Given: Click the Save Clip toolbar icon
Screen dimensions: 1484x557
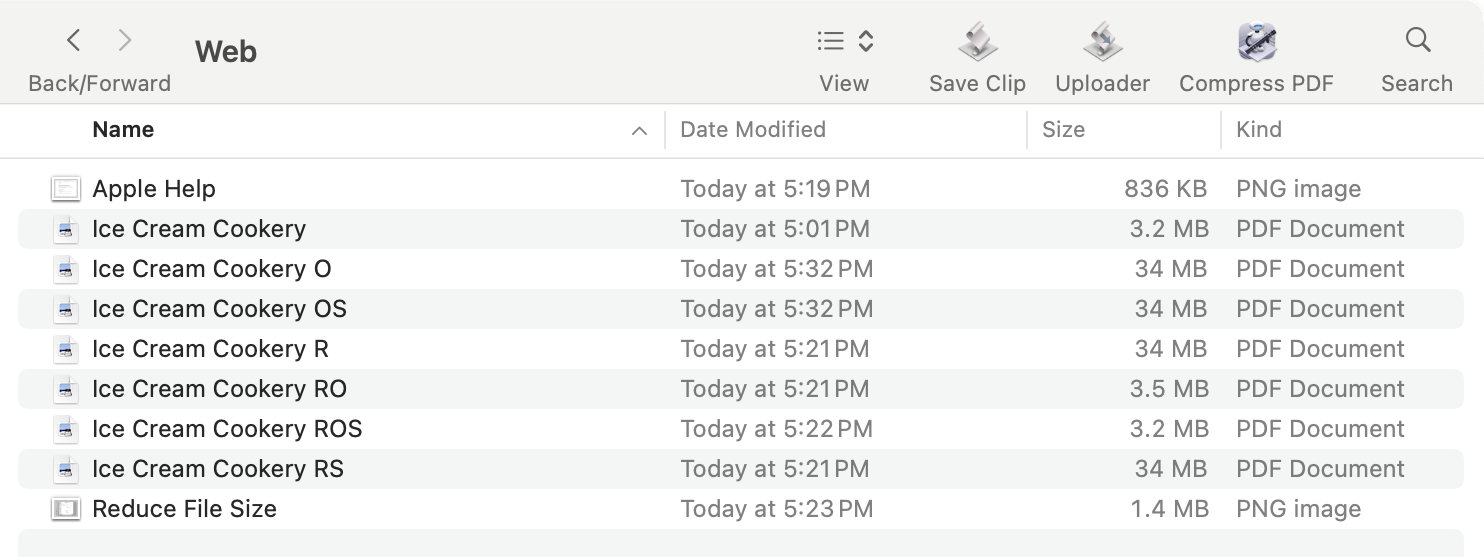Looking at the screenshot, I should point(977,43).
